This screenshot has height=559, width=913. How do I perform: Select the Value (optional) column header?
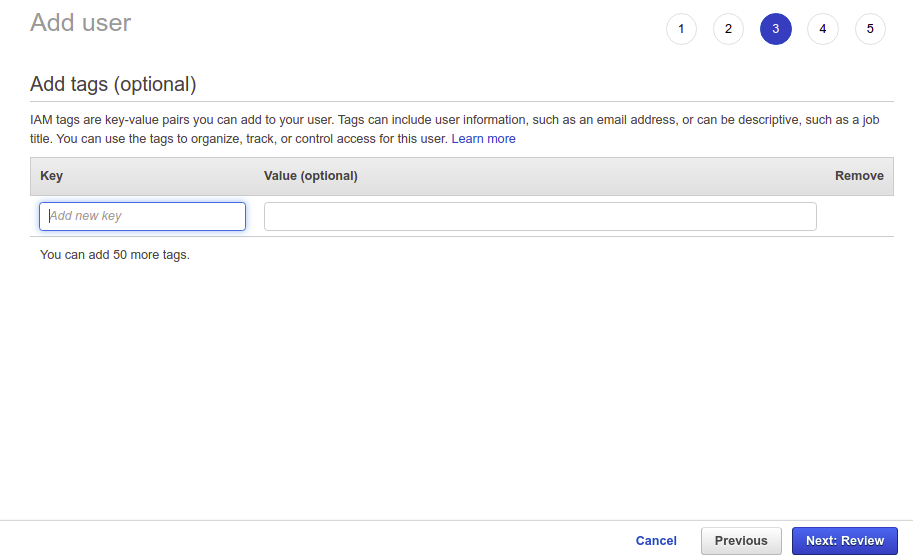311,176
